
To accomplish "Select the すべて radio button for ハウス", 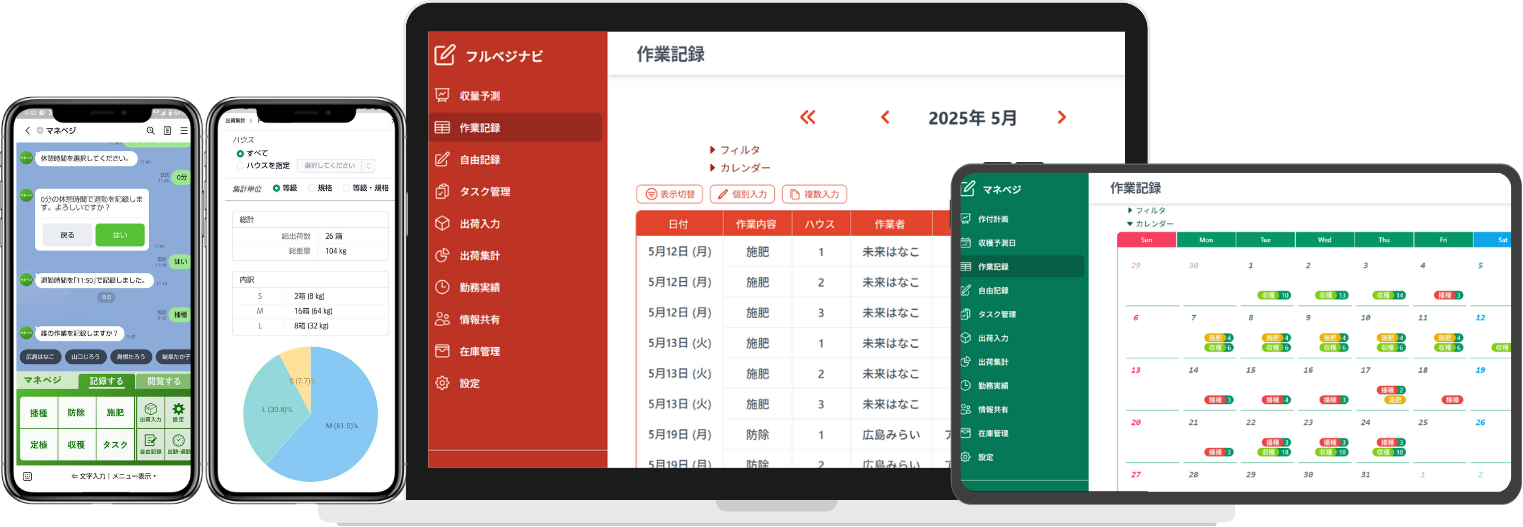I will [239, 154].
